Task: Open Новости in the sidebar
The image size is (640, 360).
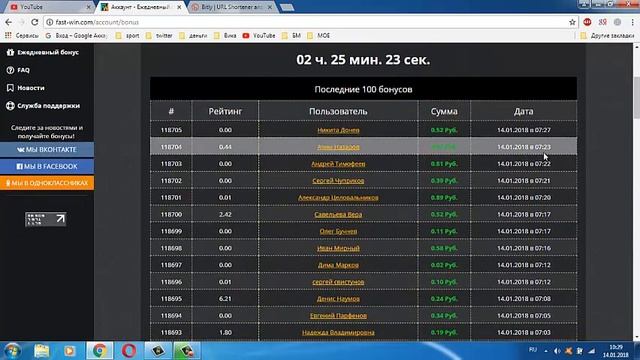Action: coord(26,88)
